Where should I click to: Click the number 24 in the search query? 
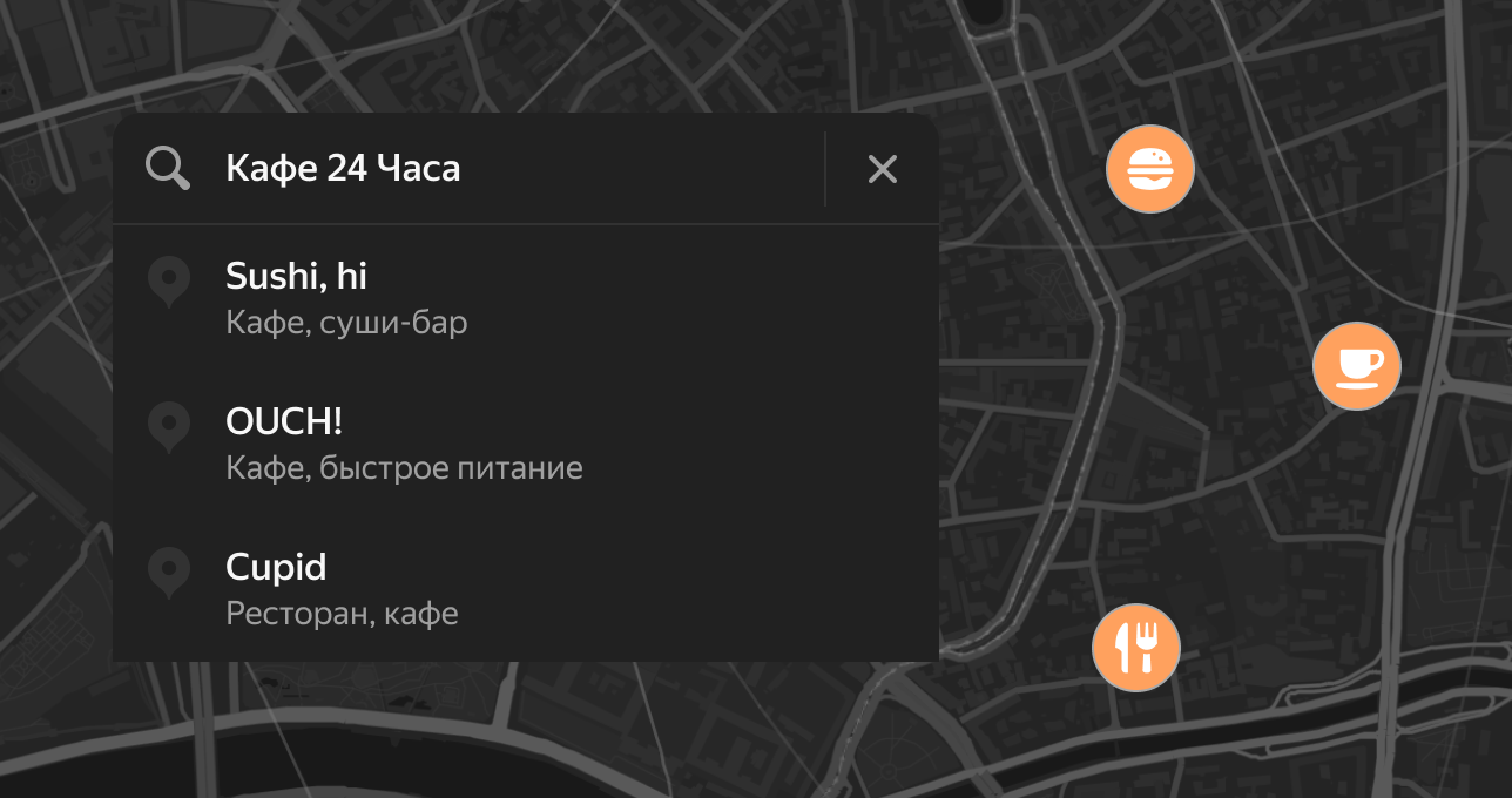click(x=347, y=169)
